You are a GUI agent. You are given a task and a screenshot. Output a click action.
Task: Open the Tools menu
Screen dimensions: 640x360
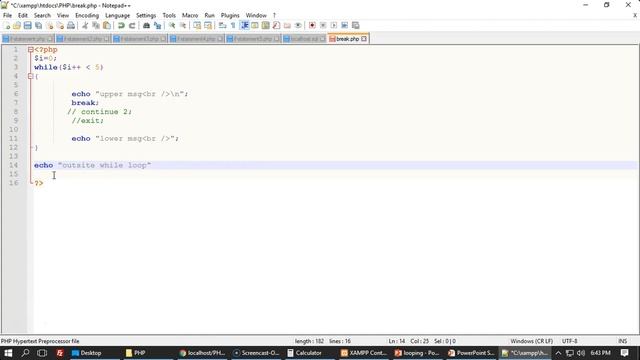169,15
